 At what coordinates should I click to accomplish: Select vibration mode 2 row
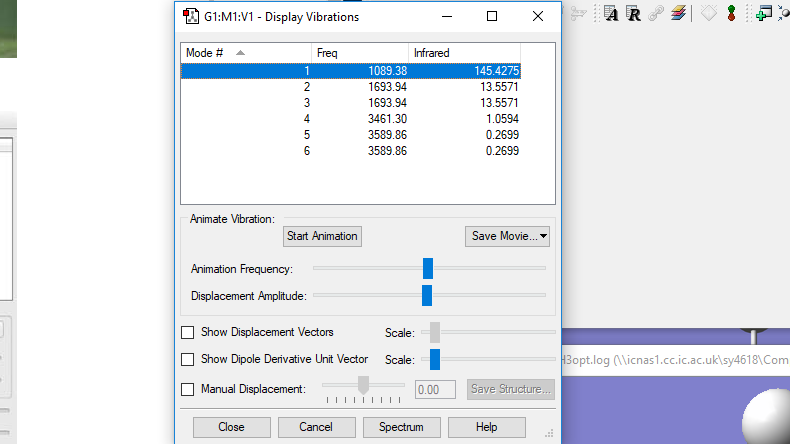point(350,87)
